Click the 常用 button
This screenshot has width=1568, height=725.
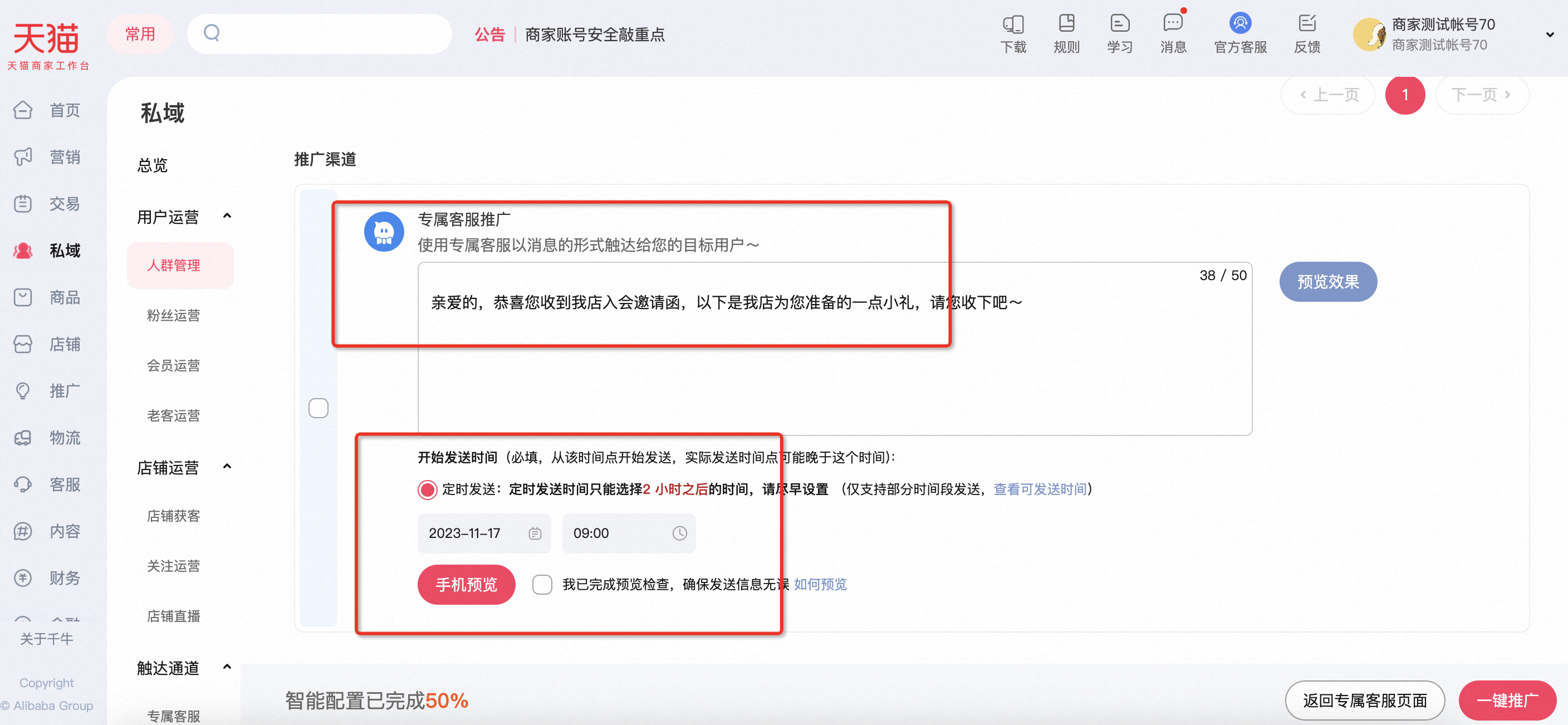point(140,34)
